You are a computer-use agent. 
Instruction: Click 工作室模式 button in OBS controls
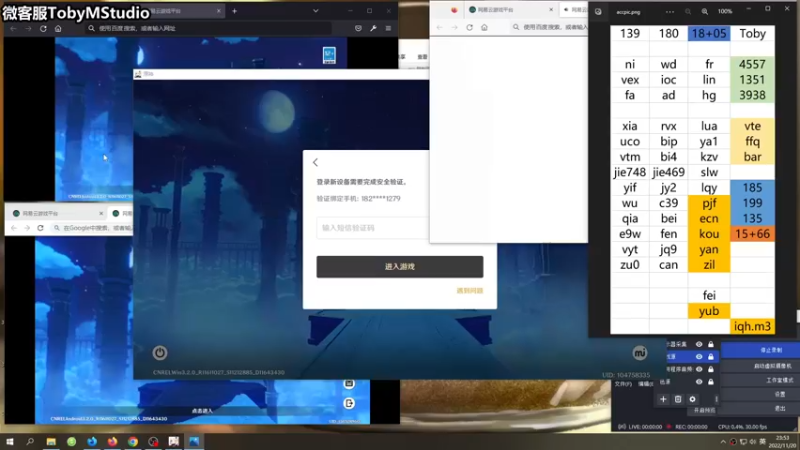[x=760, y=380]
